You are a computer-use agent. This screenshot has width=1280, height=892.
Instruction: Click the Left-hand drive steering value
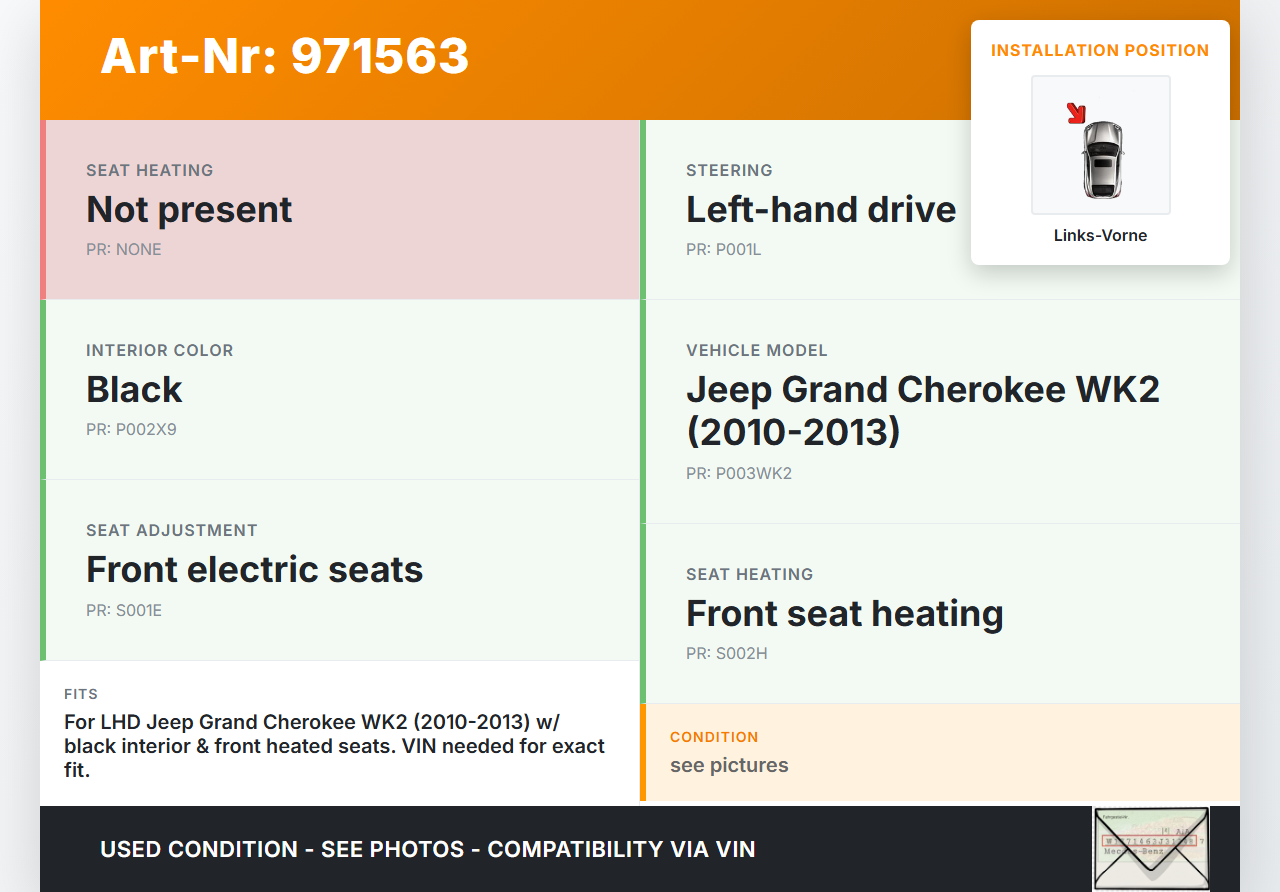[x=820, y=210]
